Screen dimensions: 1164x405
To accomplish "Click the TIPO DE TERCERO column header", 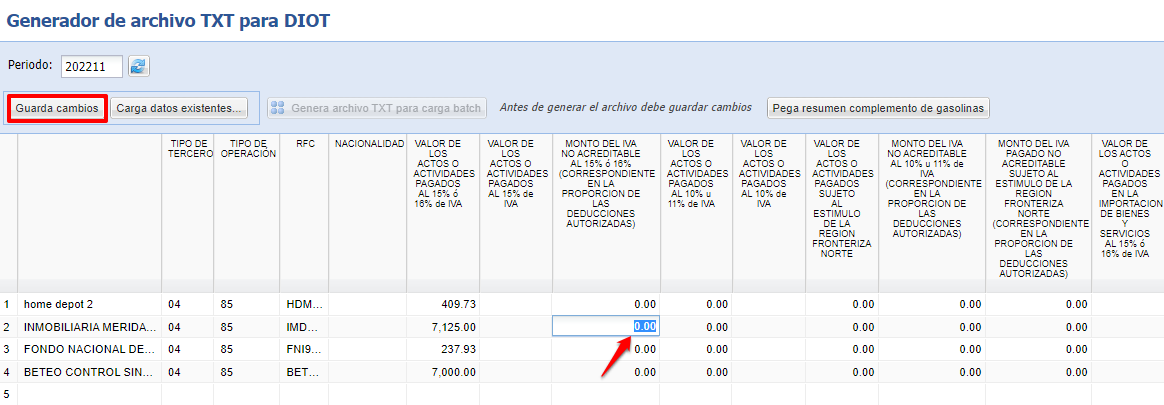I will (x=188, y=149).
